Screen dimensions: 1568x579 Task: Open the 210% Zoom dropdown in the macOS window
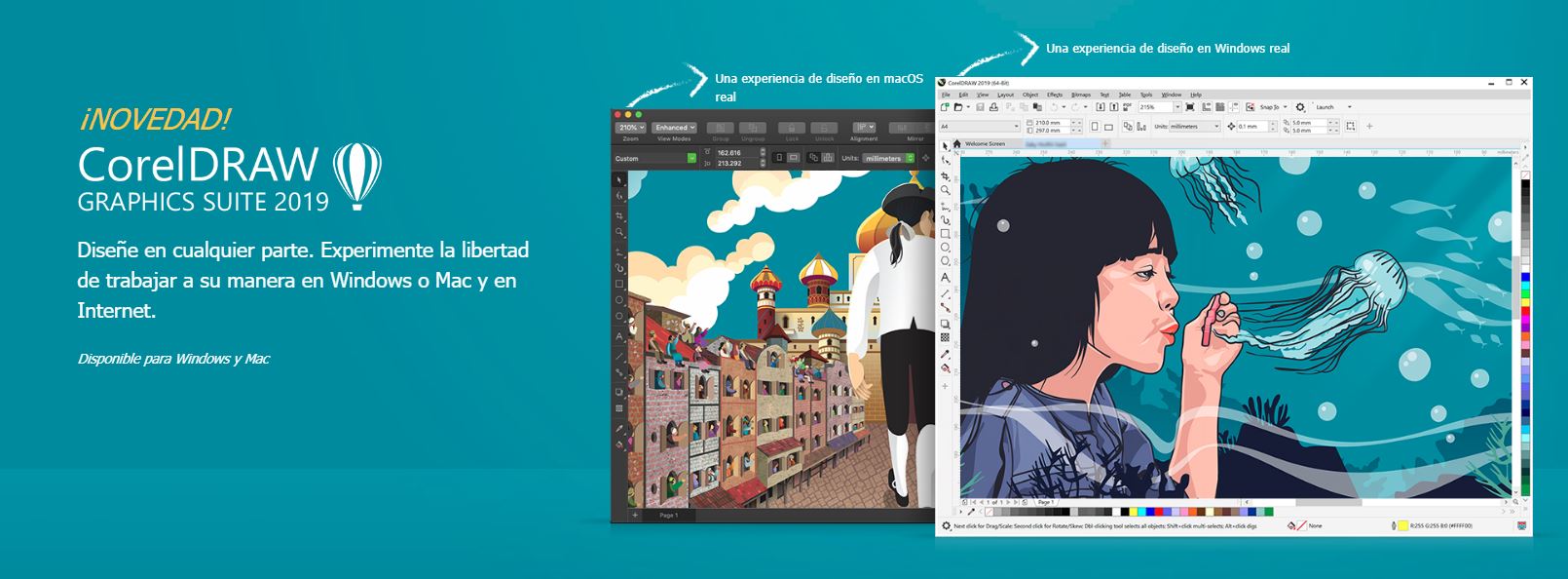(x=630, y=128)
